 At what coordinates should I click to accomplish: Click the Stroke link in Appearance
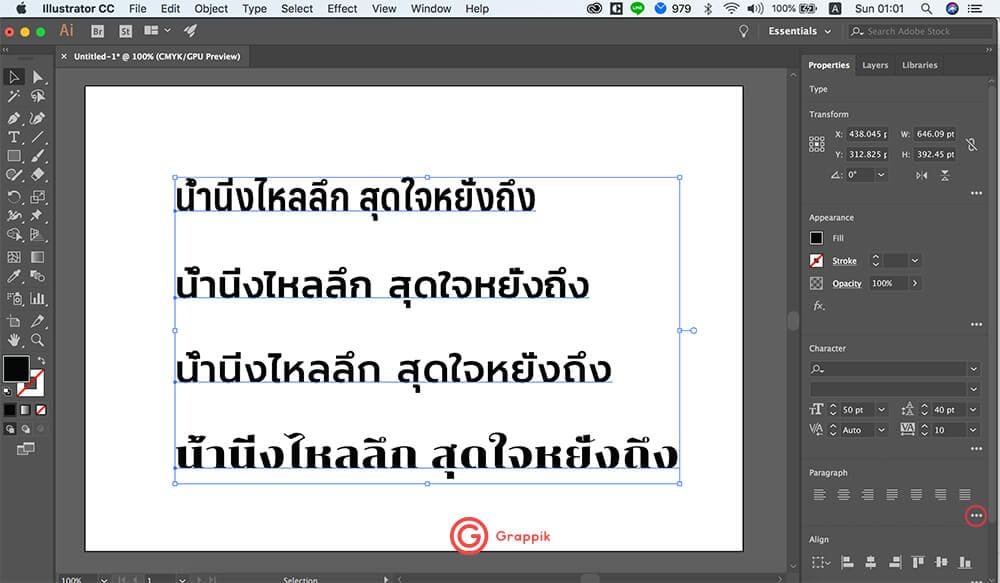pos(845,260)
